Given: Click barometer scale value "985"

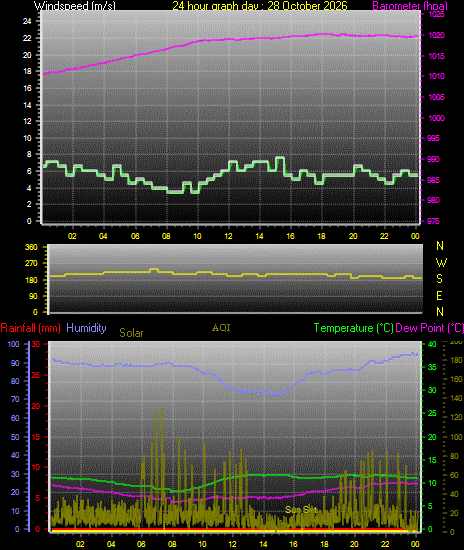Looking at the screenshot, I should 433,180.
